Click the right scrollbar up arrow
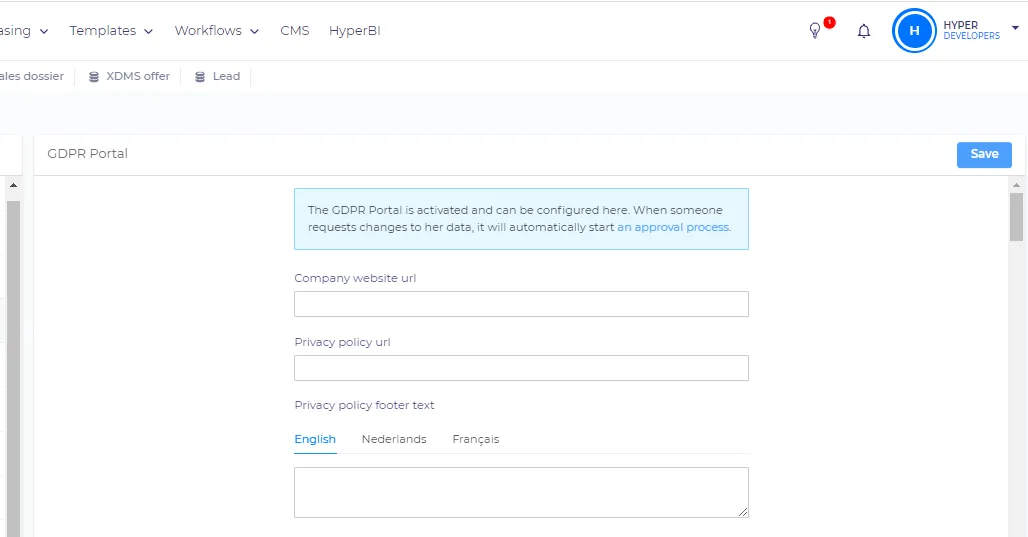The height and width of the screenshot is (537, 1028). 1016,186
